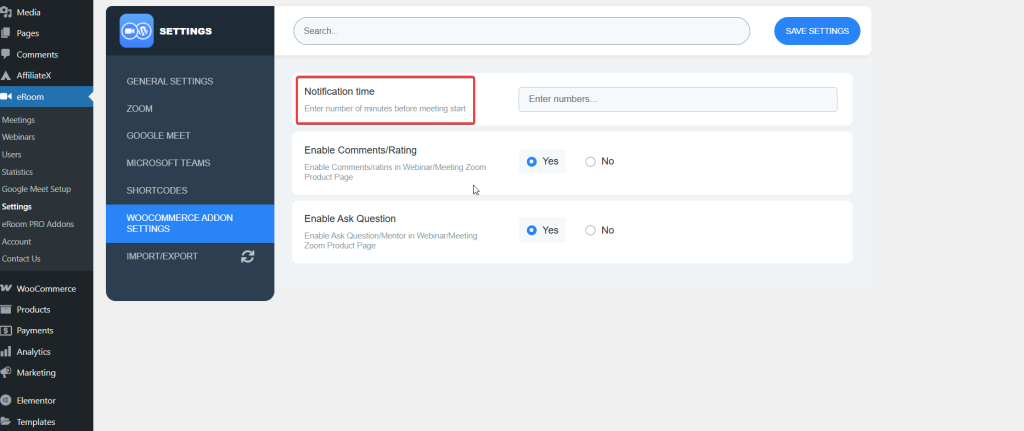This screenshot has width=1024, height=431.
Task: Click the Media icon in WordPress sidebar
Action: coord(6,12)
